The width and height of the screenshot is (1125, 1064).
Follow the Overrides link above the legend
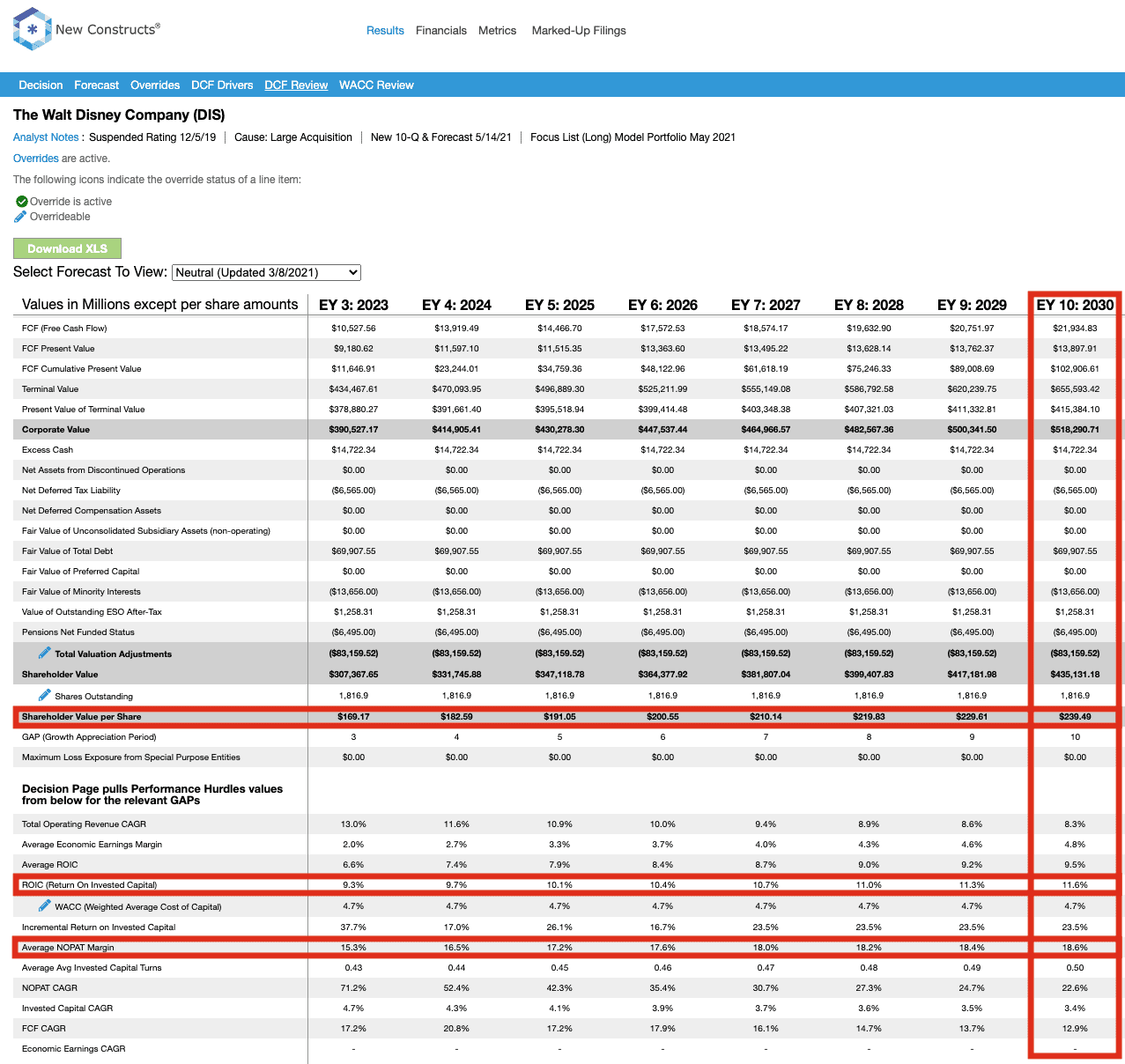click(x=36, y=159)
